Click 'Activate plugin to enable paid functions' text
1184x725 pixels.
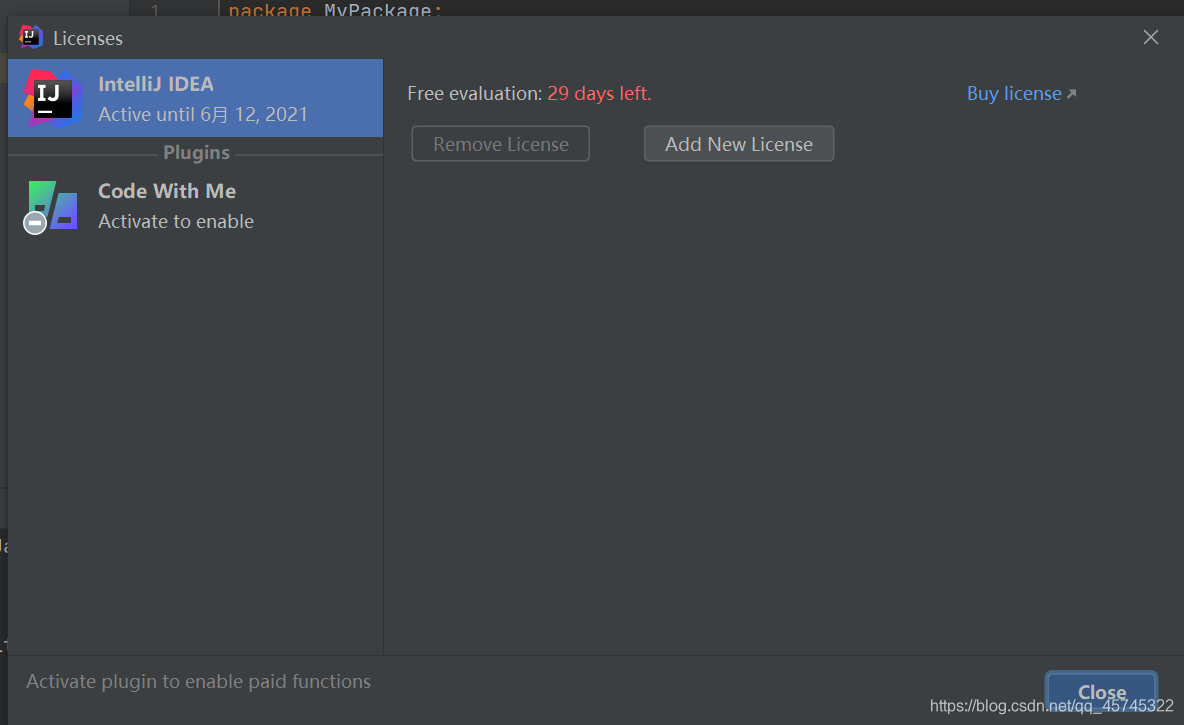[199, 681]
